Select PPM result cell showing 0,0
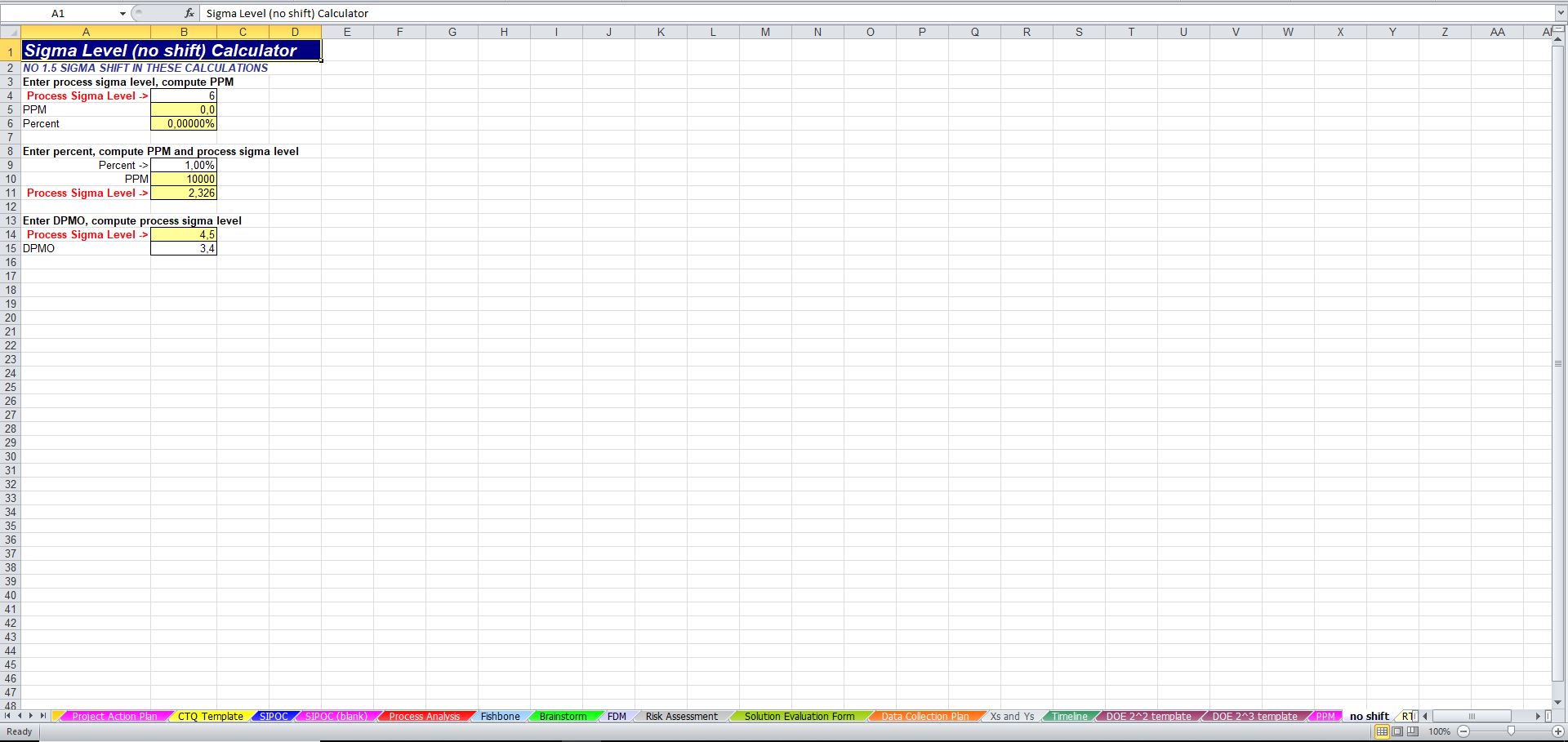This screenshot has width=1568, height=742. (x=184, y=109)
